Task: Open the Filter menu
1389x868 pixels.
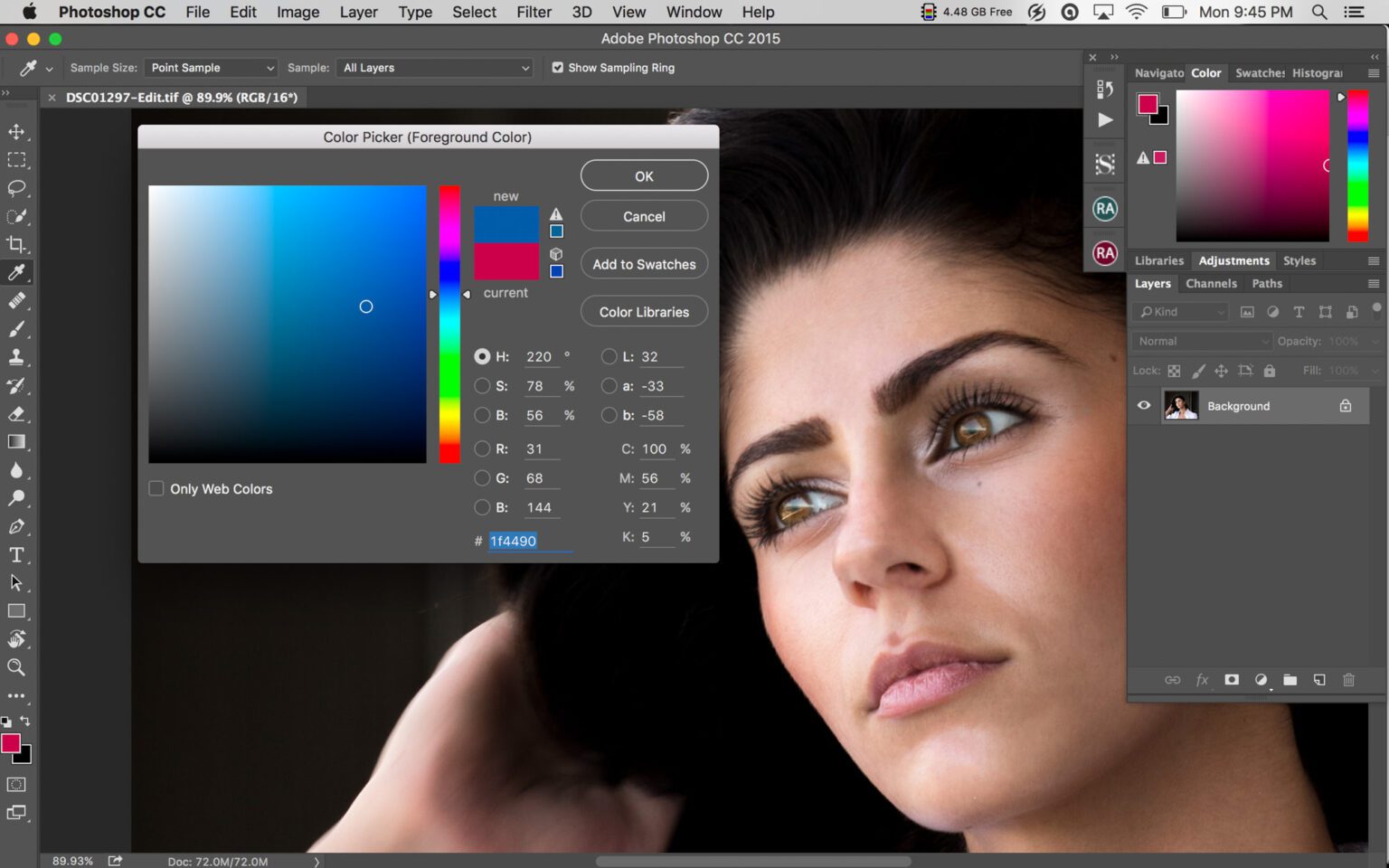Action: [534, 12]
